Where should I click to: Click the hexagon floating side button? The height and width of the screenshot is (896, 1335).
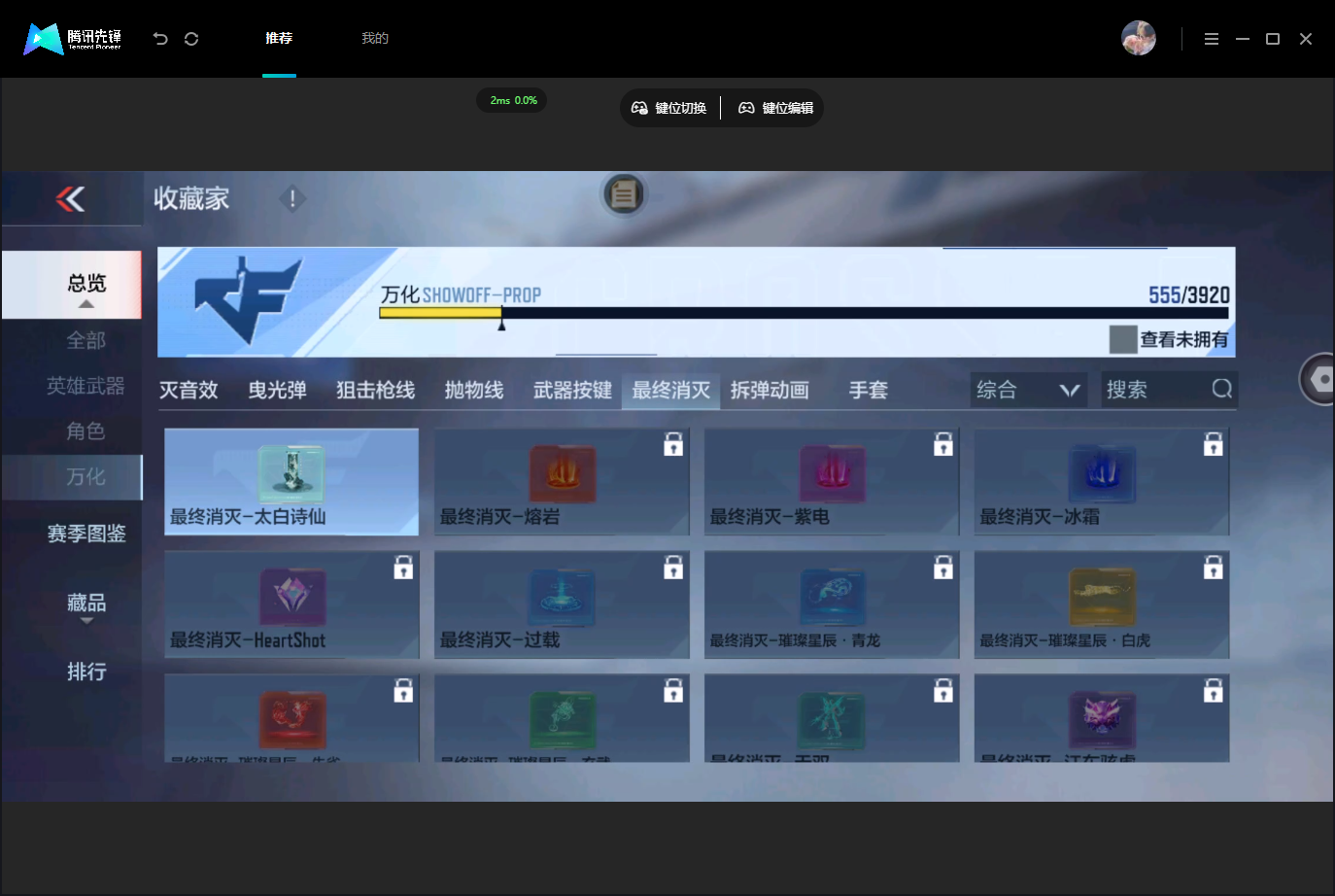point(1319,379)
